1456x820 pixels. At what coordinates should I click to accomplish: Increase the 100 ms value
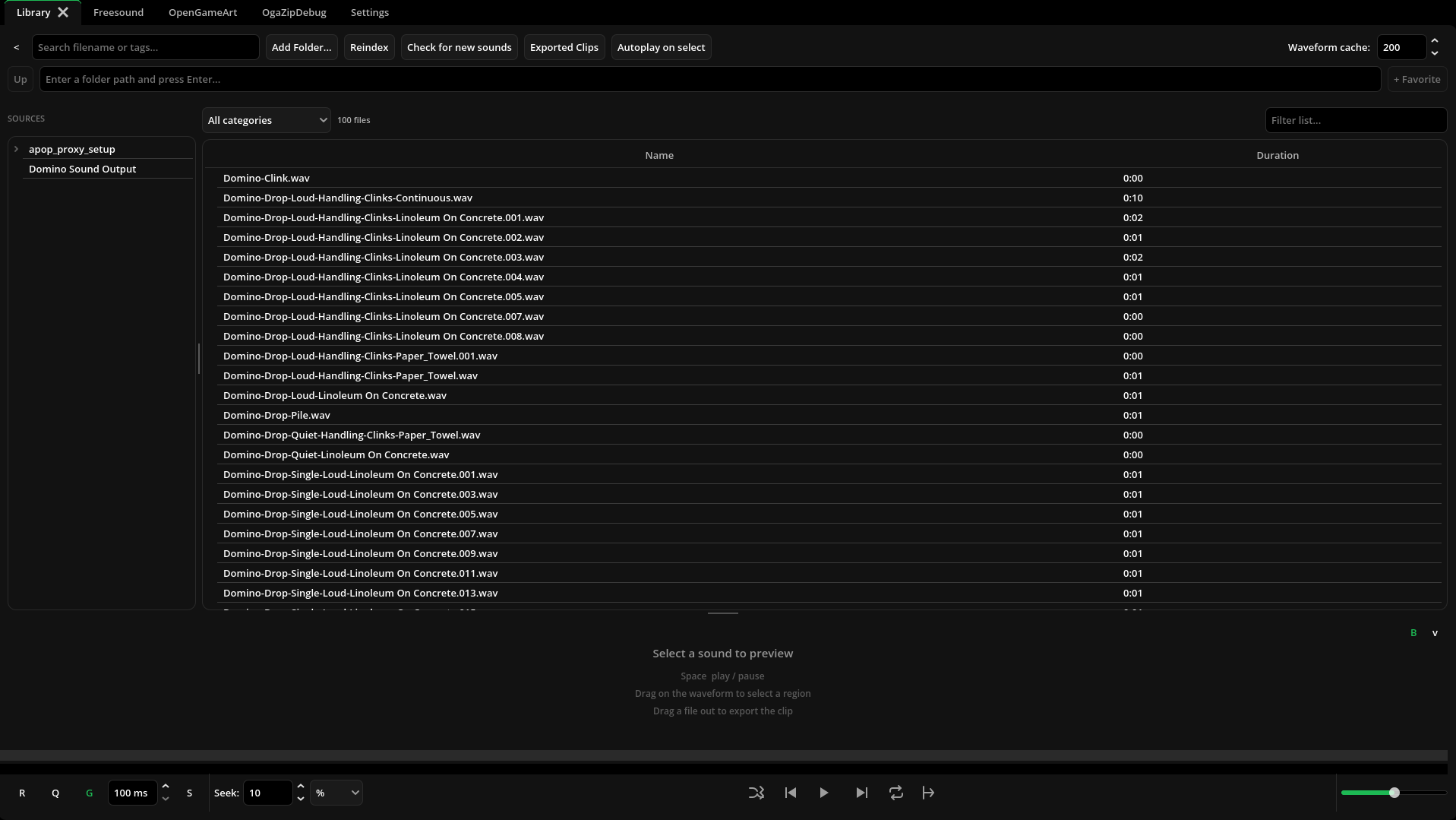166,787
